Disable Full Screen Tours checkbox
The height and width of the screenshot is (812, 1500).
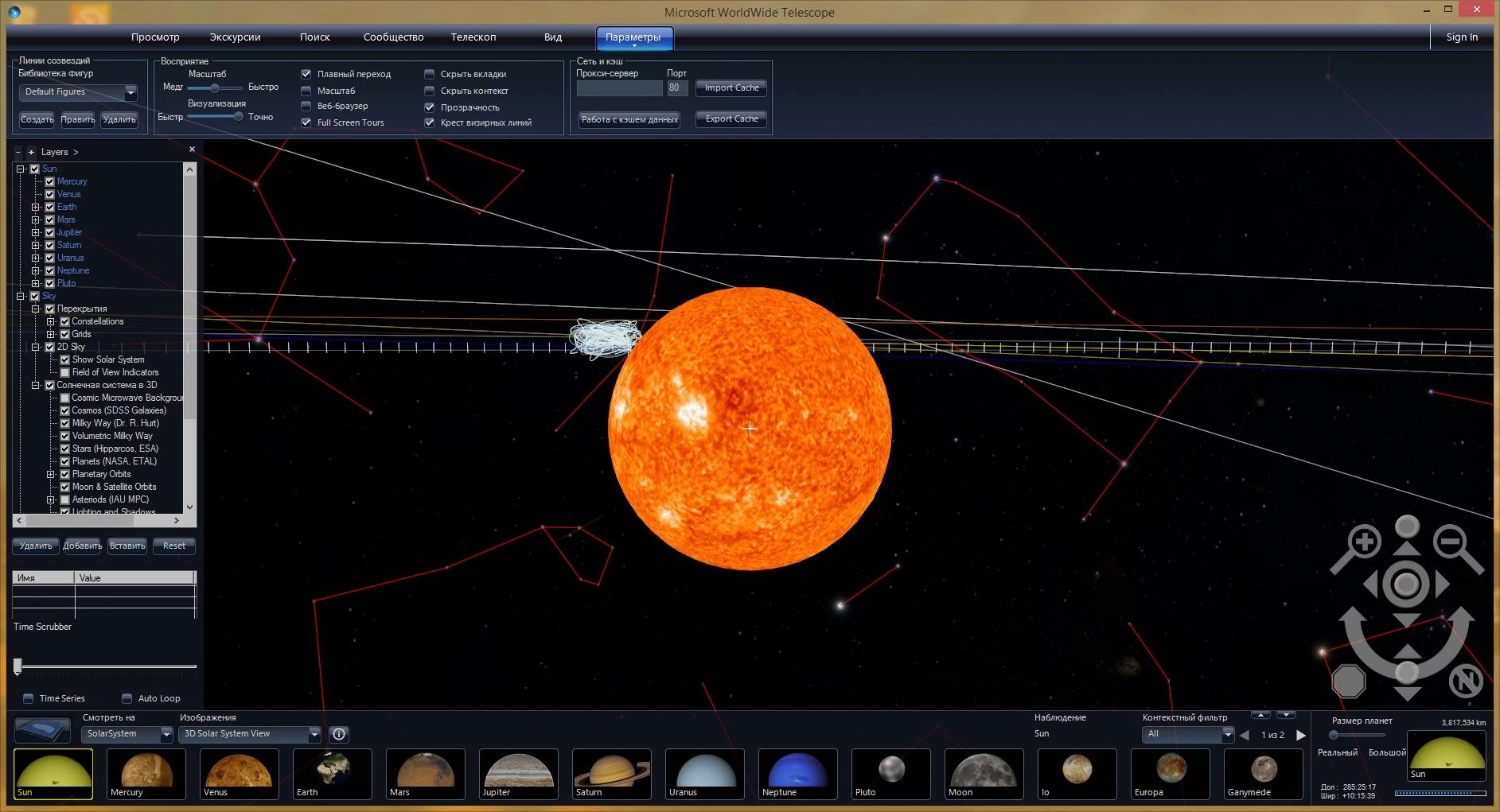(306, 122)
